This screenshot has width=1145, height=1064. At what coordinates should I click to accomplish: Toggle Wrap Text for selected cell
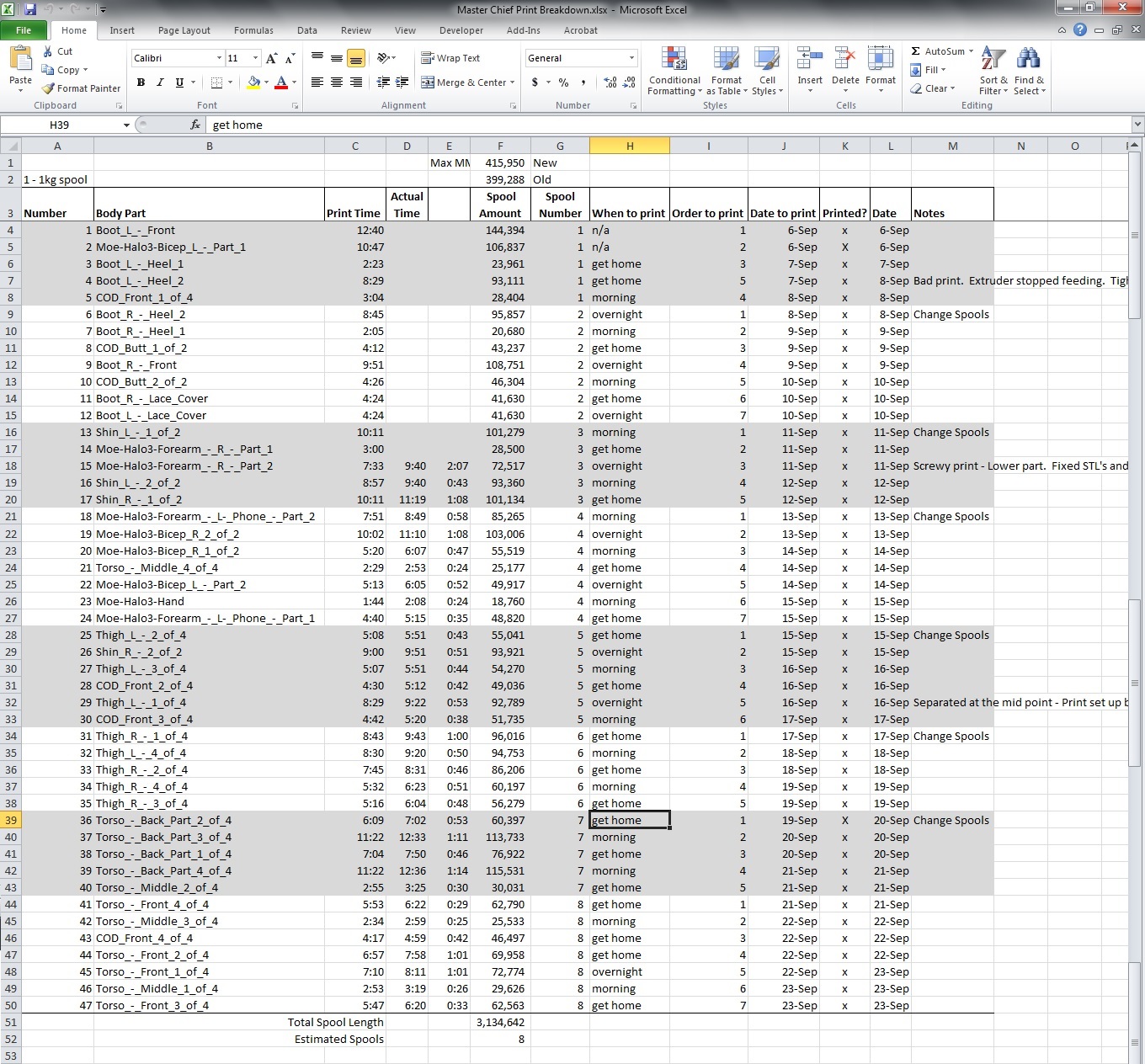(450, 58)
